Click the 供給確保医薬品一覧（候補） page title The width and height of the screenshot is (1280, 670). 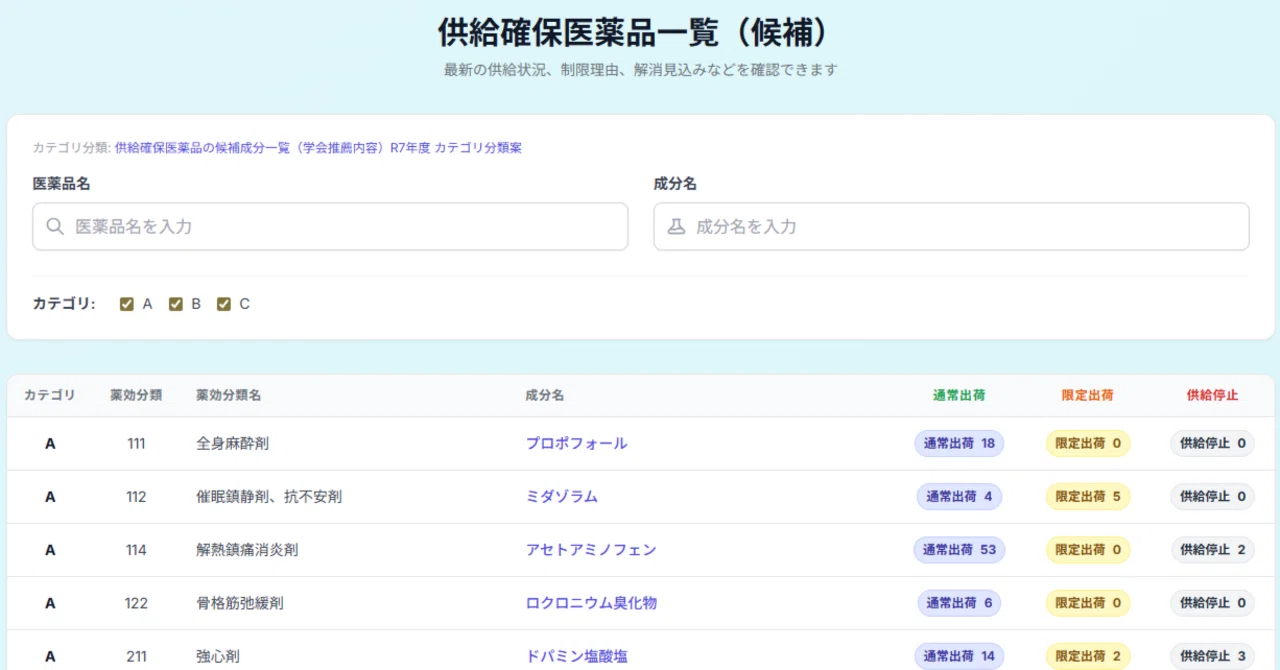tap(640, 32)
